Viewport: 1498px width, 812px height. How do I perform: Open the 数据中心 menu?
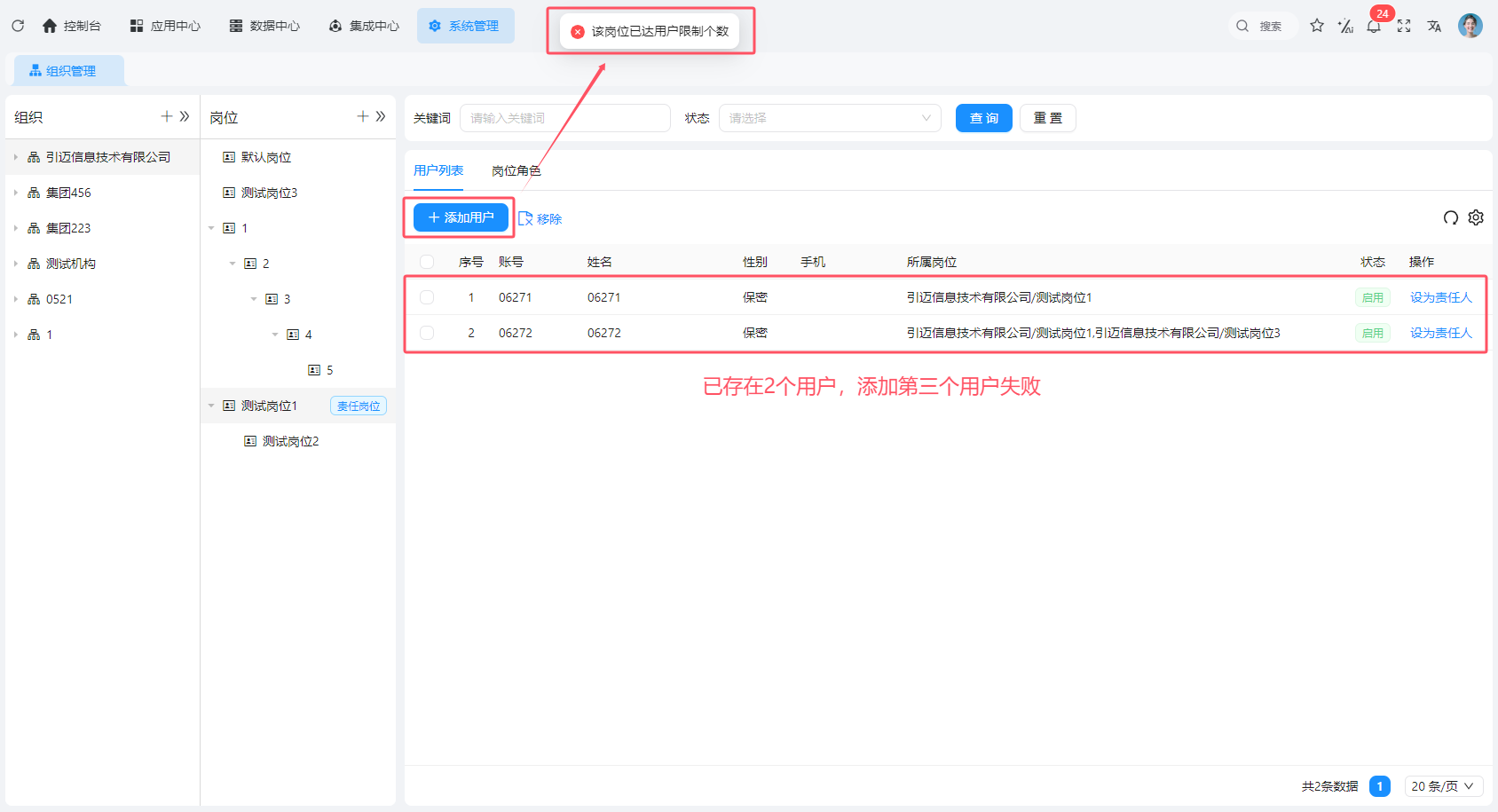pyautogui.click(x=265, y=26)
